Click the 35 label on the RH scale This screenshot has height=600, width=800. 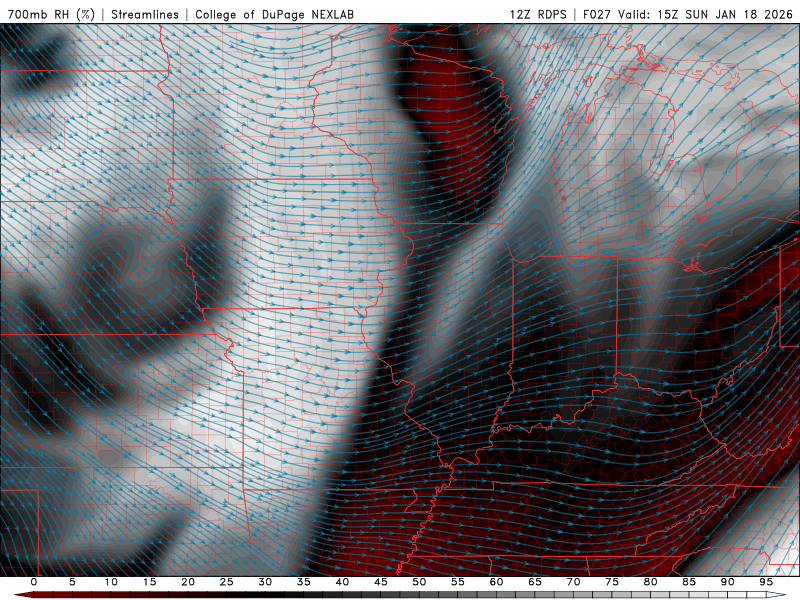[x=304, y=582]
